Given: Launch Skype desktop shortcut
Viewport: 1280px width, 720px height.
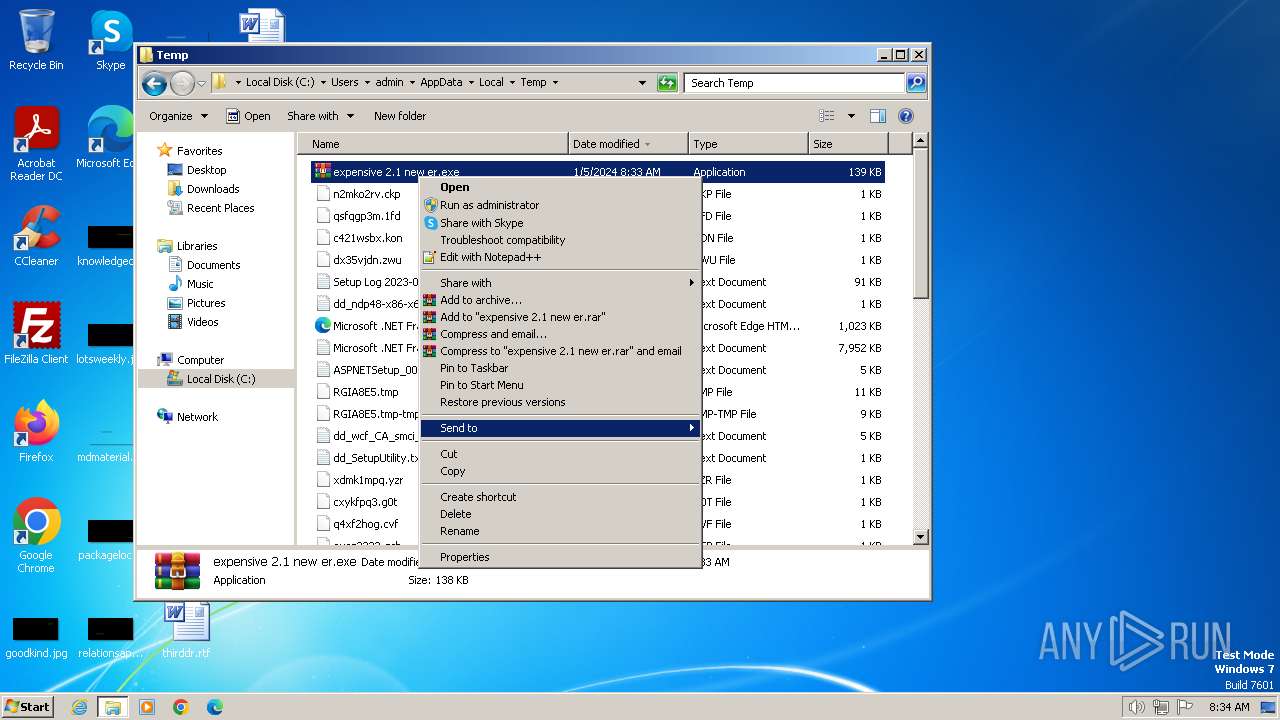Looking at the screenshot, I should point(110,40).
